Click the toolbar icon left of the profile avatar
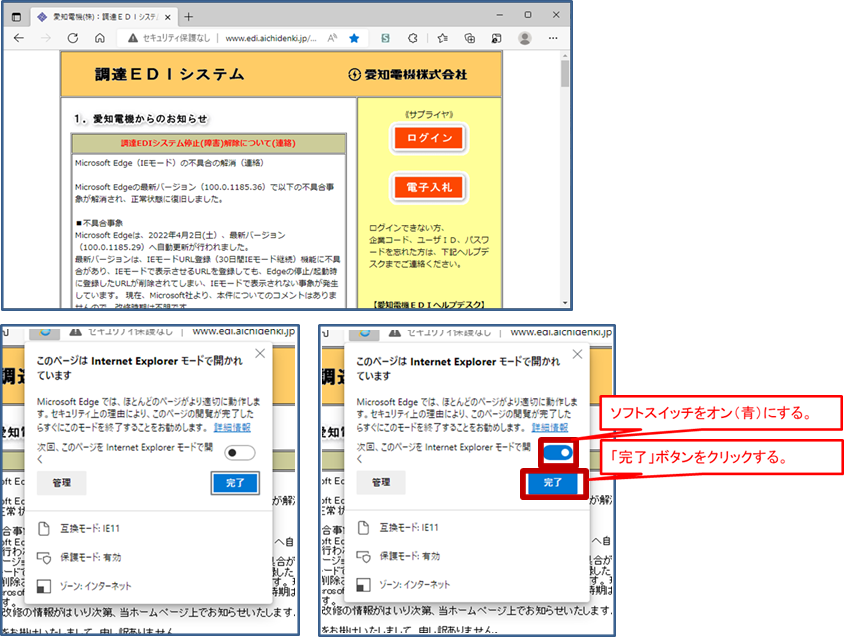 click(x=496, y=38)
